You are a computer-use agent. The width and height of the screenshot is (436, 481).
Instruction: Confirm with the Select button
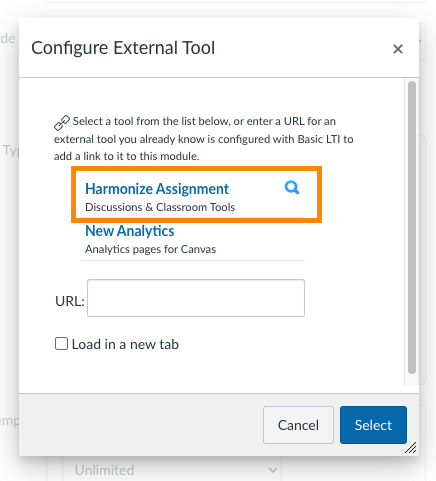click(x=373, y=425)
